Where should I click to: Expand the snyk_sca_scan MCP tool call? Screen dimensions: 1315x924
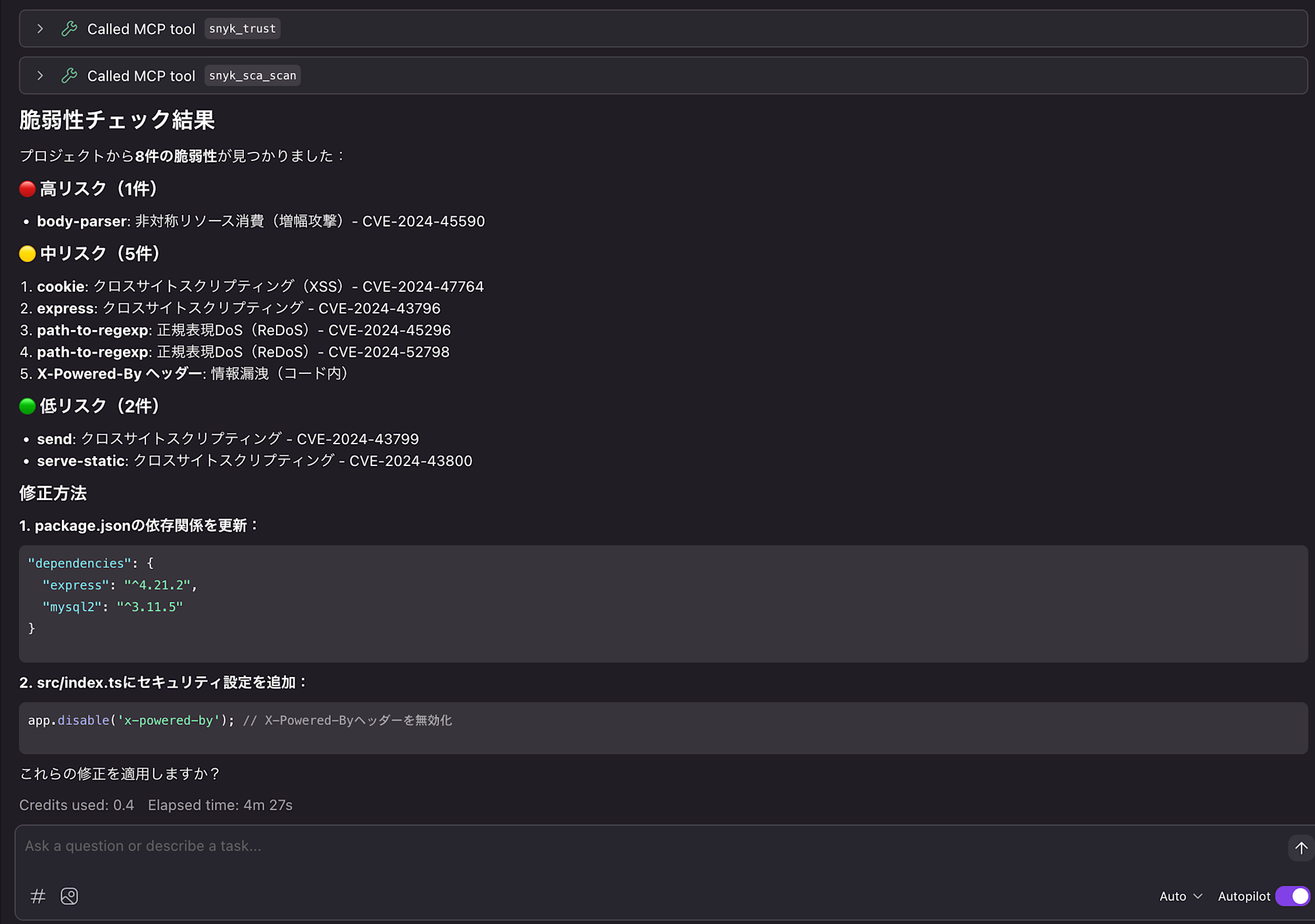coord(40,76)
